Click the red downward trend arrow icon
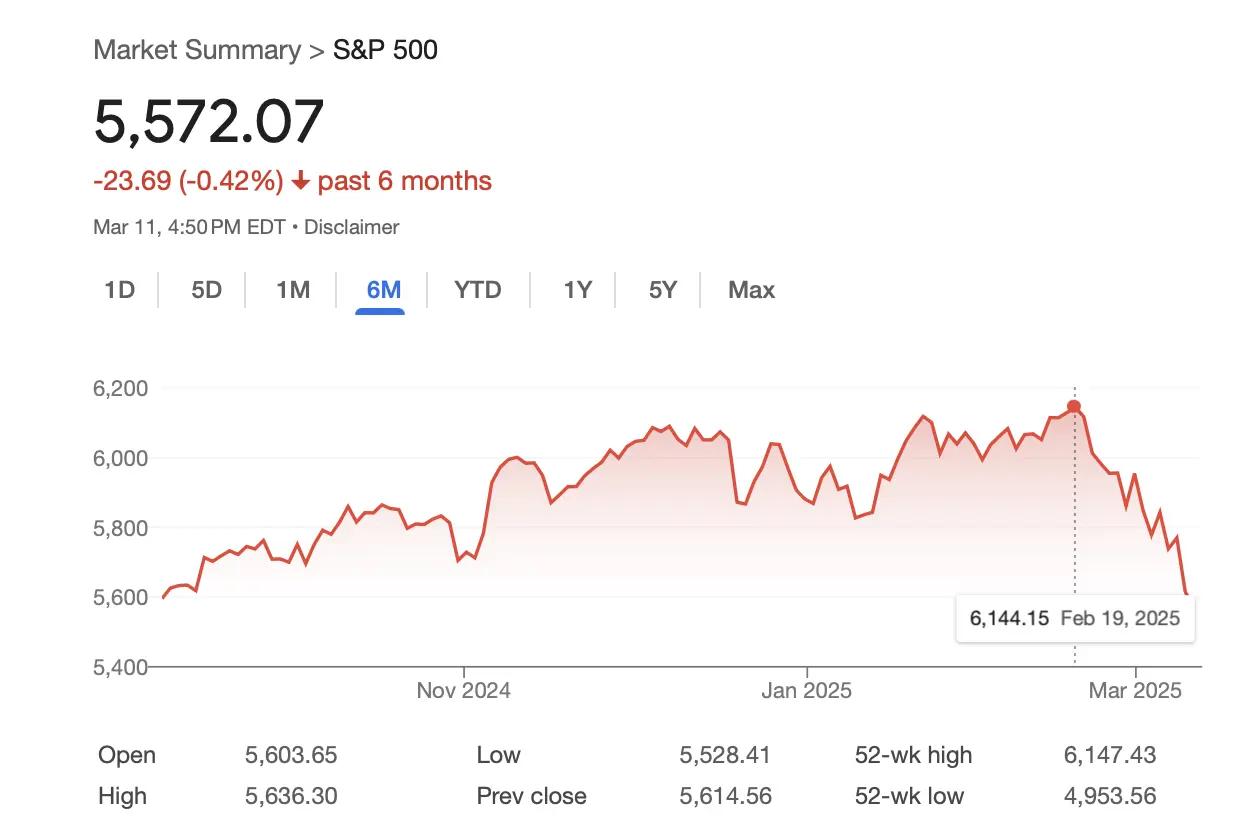The width and height of the screenshot is (1236, 826). (301, 181)
